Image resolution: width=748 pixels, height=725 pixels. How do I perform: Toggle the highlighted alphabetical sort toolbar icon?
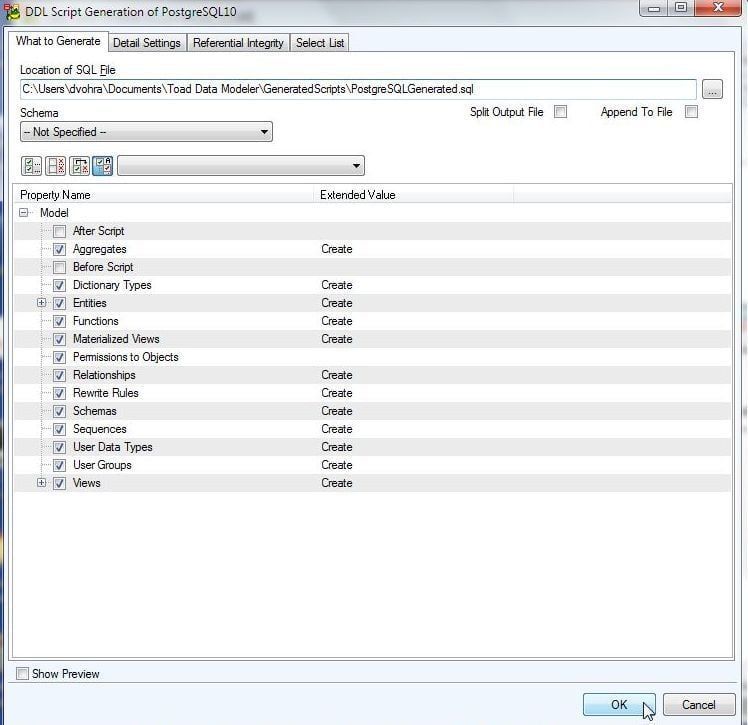[103, 166]
